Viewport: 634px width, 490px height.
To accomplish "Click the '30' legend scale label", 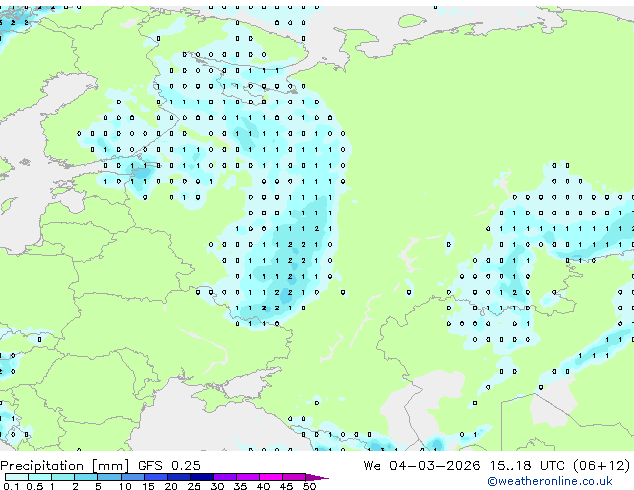I will click(217, 486).
